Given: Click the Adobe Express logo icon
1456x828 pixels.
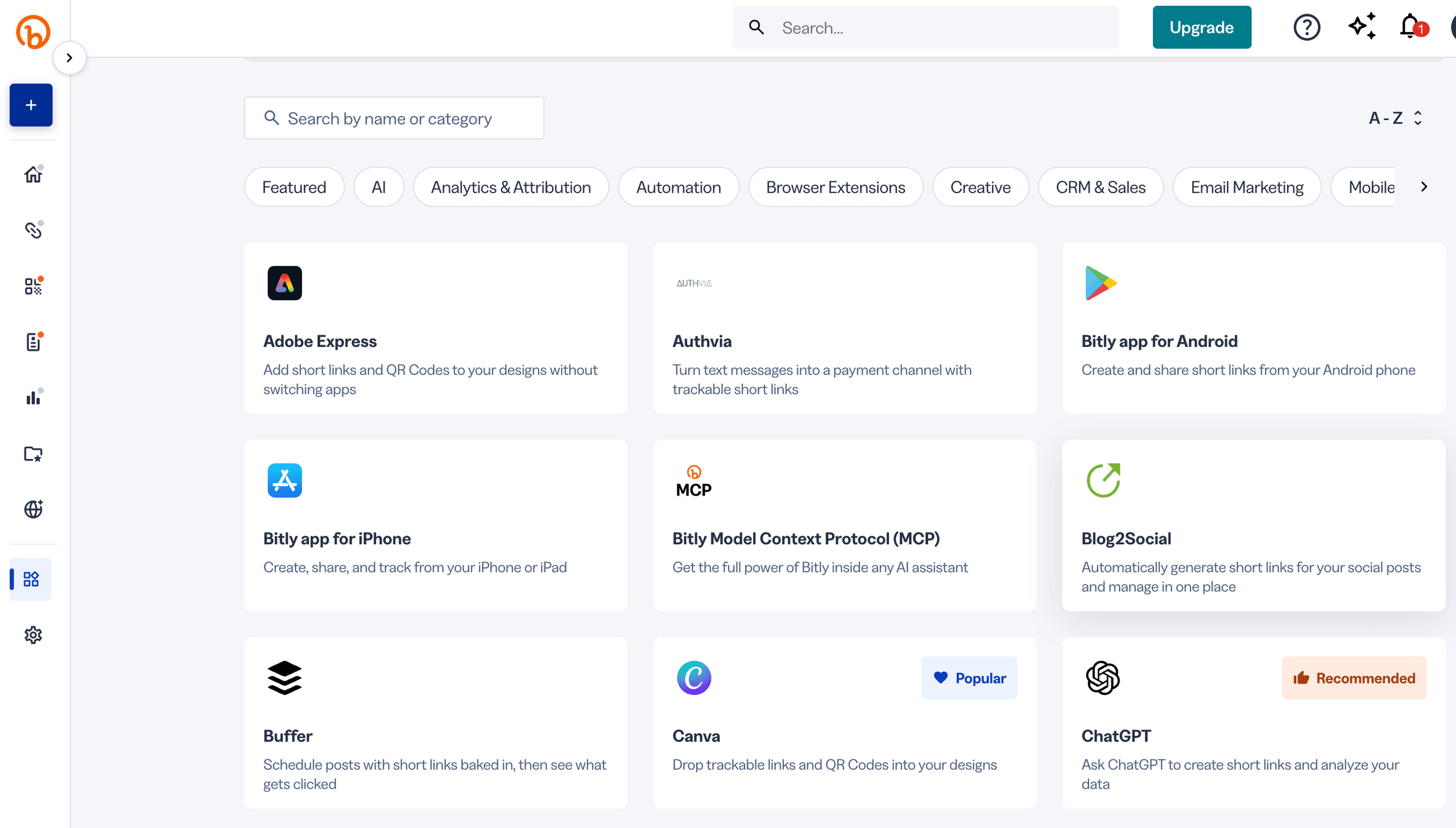Looking at the screenshot, I should [284, 283].
